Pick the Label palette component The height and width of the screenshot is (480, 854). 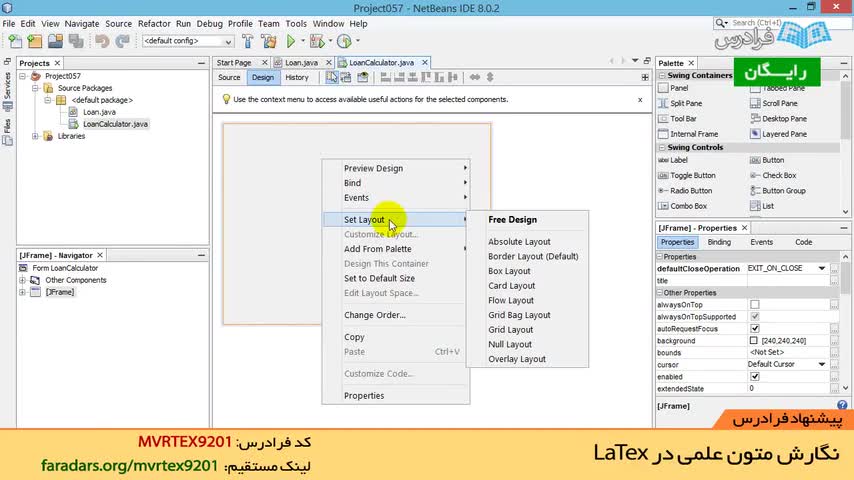tap(673, 160)
